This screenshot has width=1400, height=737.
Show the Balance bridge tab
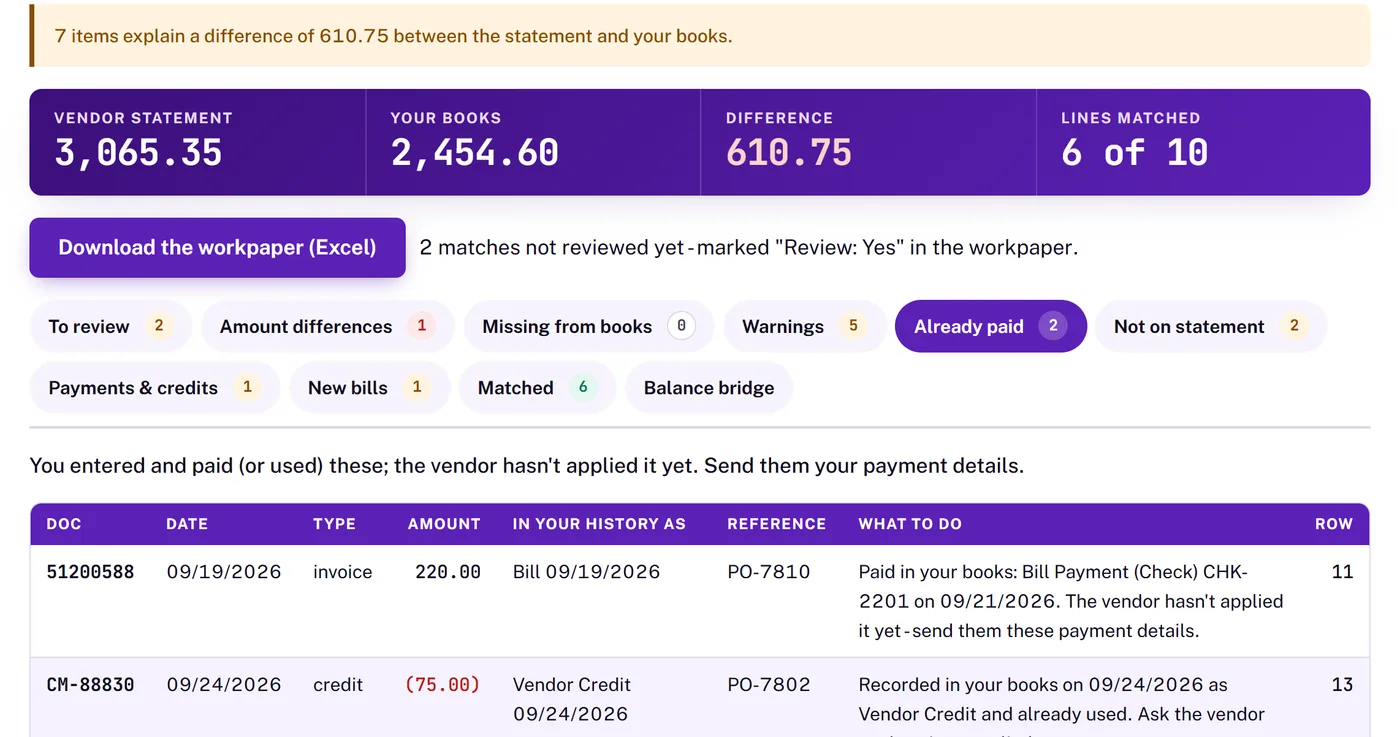click(709, 388)
